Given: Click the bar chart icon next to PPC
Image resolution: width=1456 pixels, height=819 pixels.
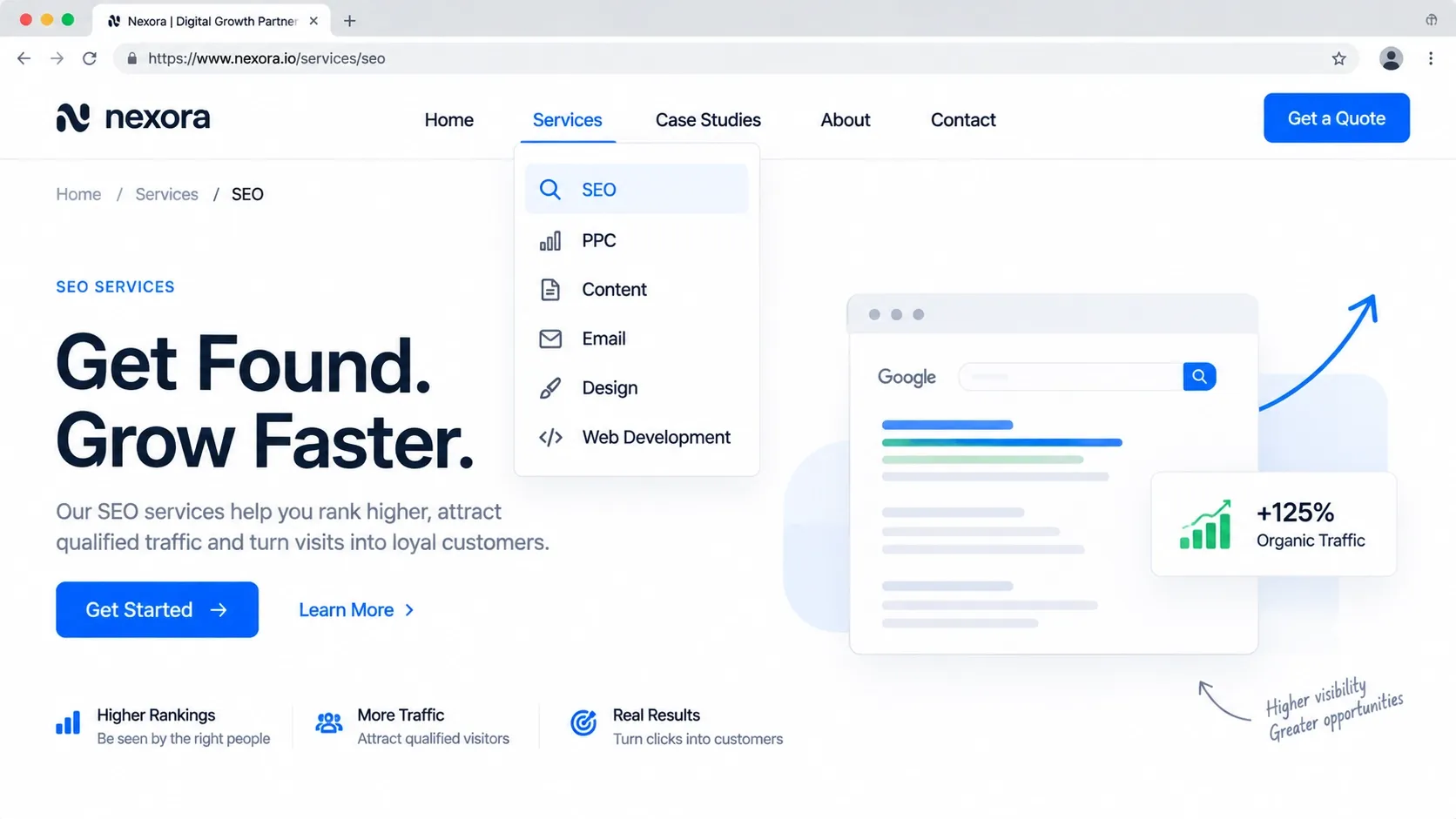Looking at the screenshot, I should pos(549,241).
